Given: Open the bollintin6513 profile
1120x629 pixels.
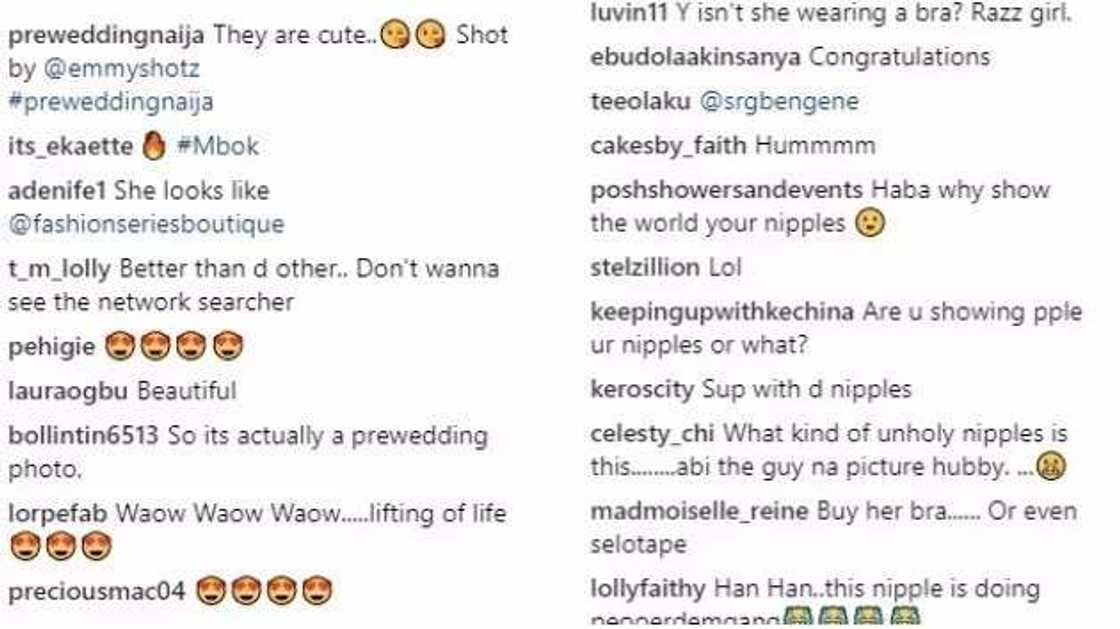Looking at the screenshot, I should pos(84,436).
